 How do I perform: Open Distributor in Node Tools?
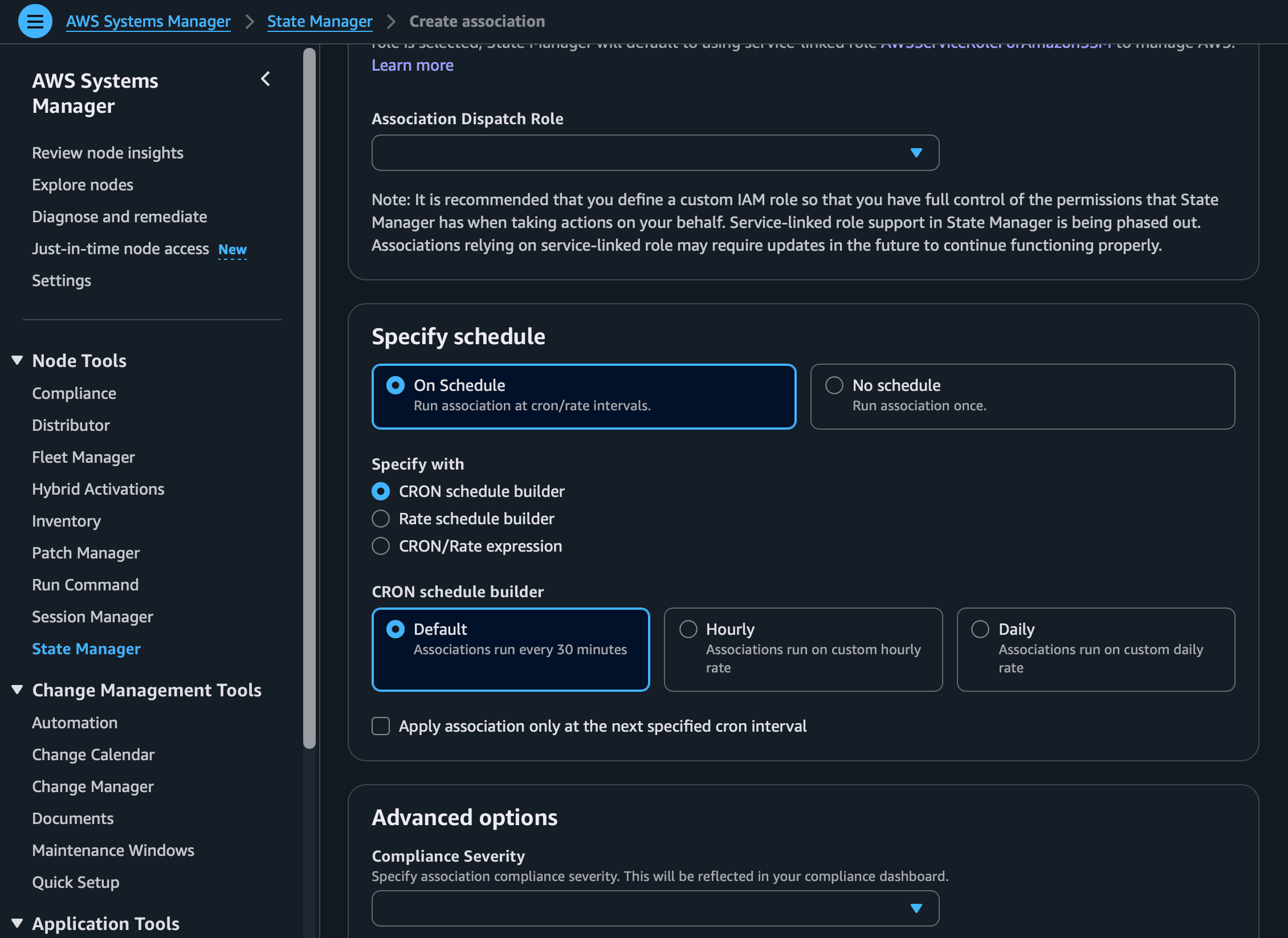(71, 425)
